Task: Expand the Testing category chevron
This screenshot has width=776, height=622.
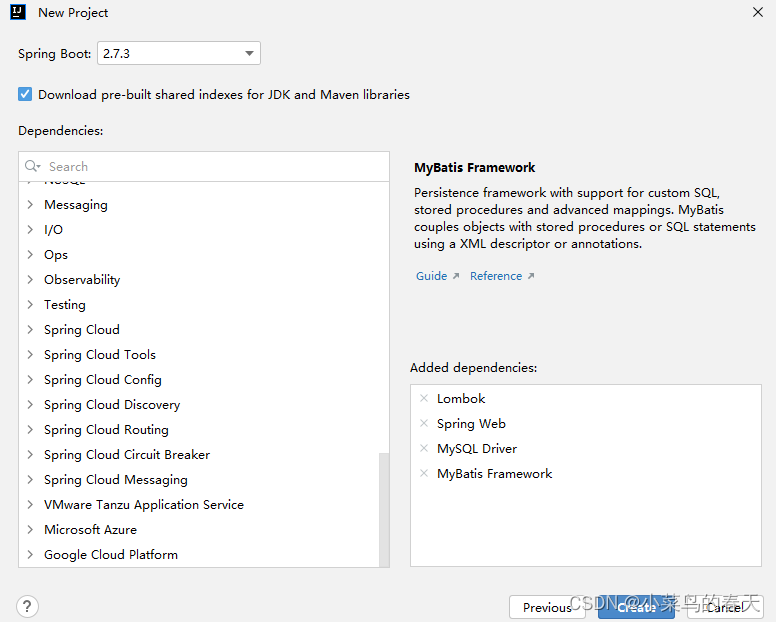Action: tap(30, 304)
